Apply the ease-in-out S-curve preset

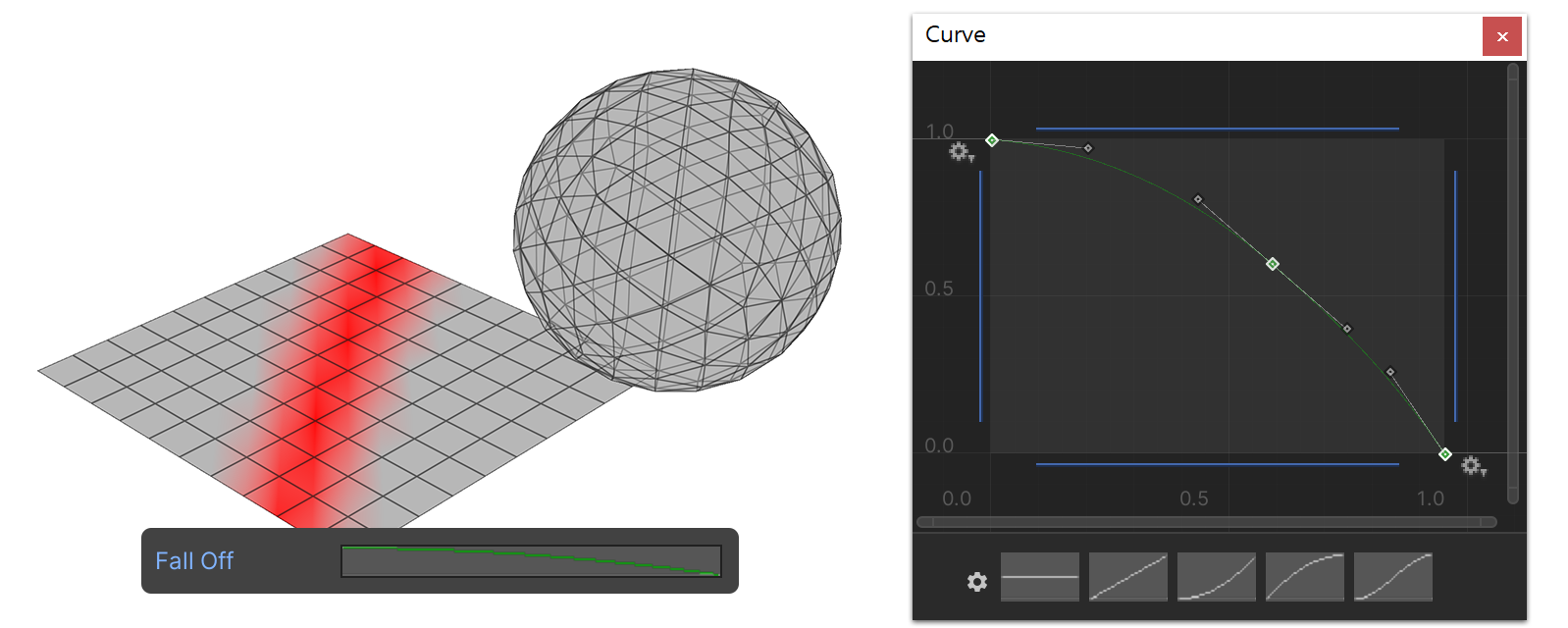[x=1392, y=577]
